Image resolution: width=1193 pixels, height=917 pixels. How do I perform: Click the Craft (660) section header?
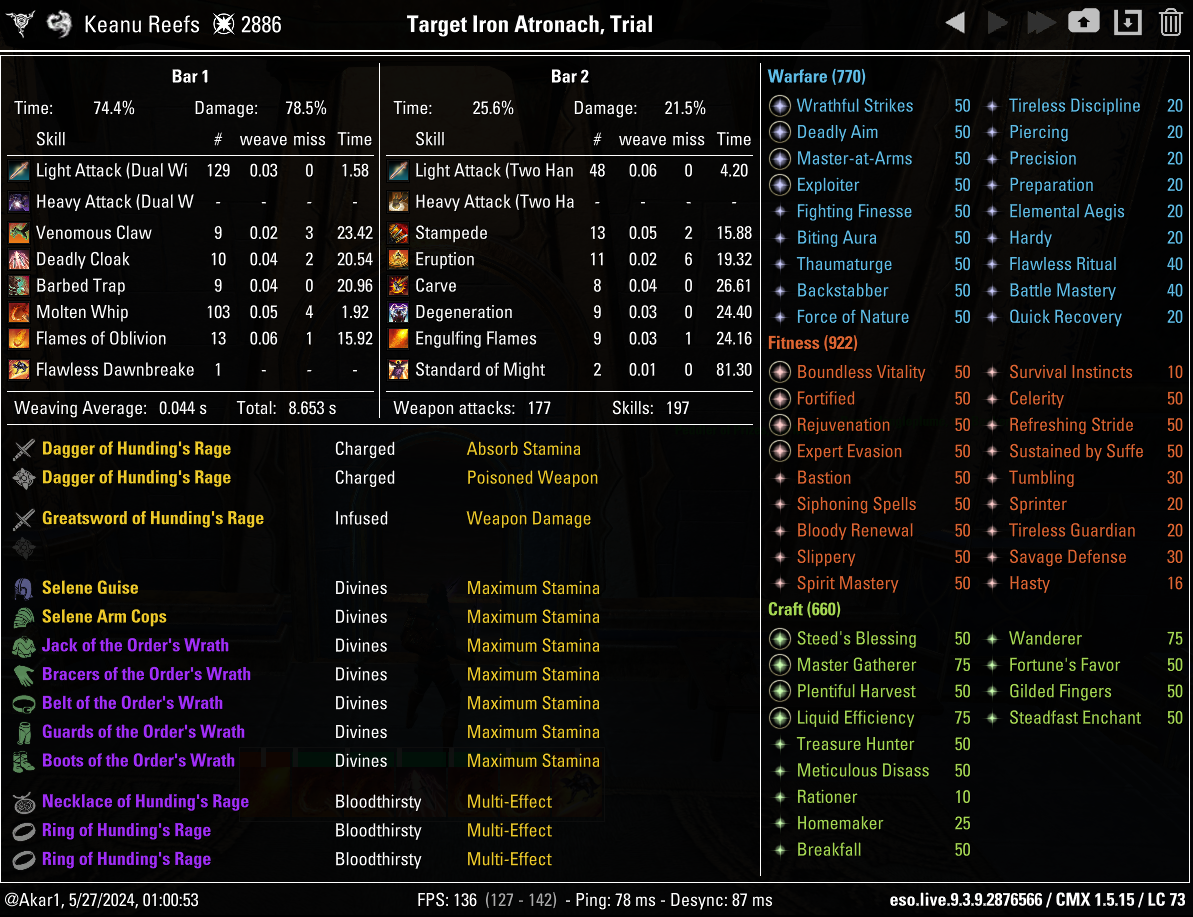coord(804,609)
